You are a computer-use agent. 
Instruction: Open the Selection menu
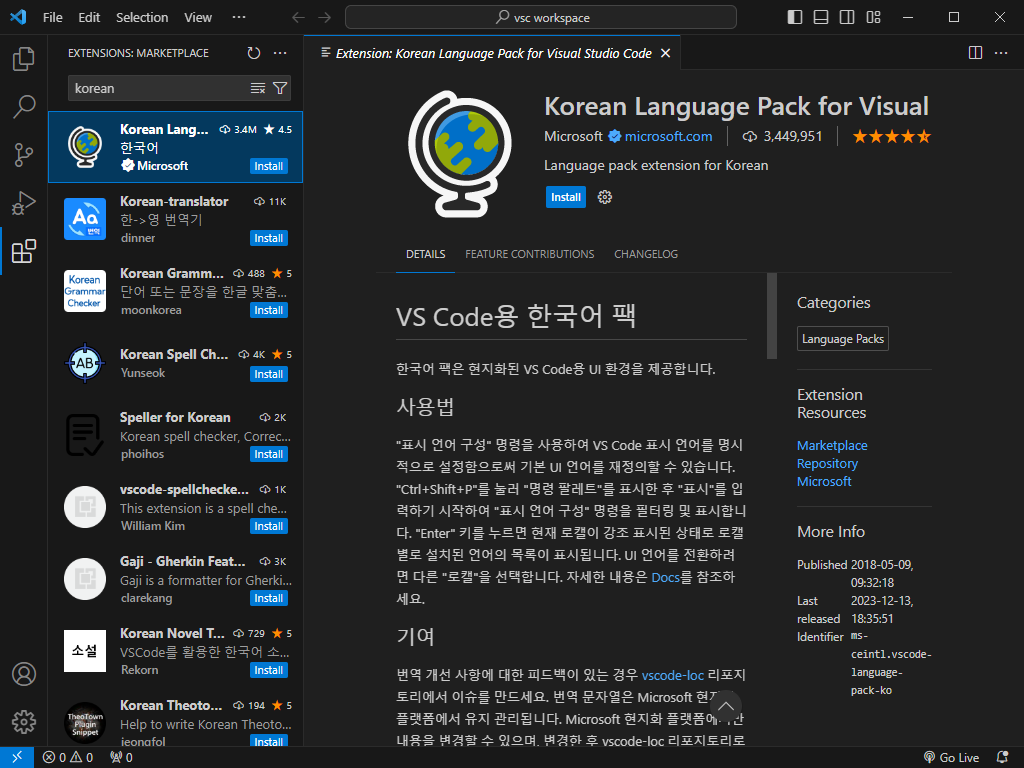(x=142, y=18)
